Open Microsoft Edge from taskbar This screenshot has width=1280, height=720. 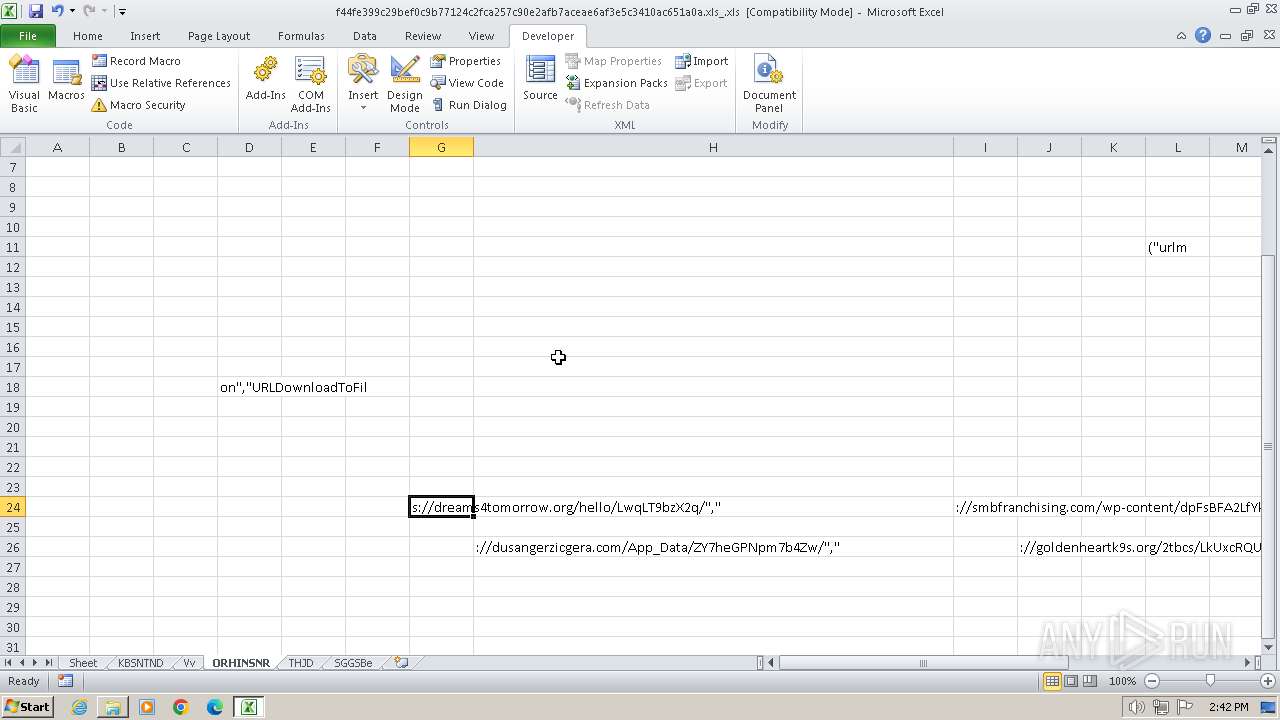point(215,707)
